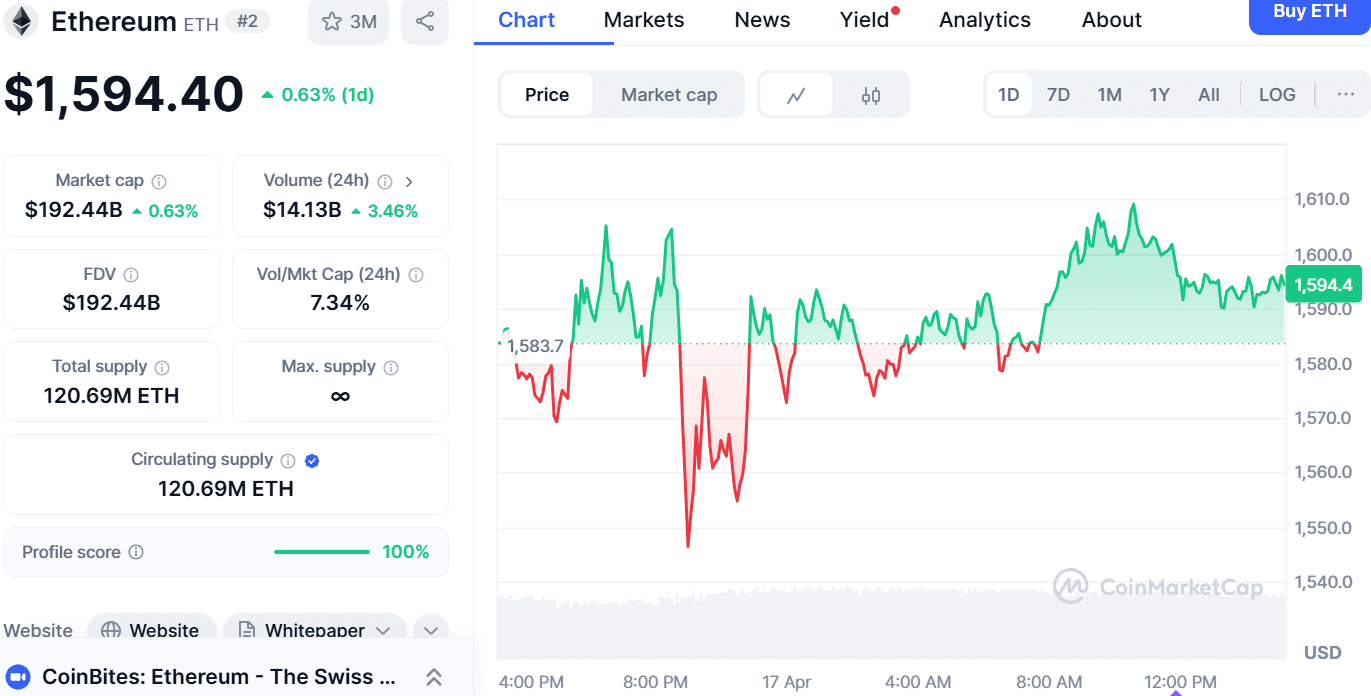Screen dimensions: 1371x696
Task: Open the News tab
Action: coord(761,19)
